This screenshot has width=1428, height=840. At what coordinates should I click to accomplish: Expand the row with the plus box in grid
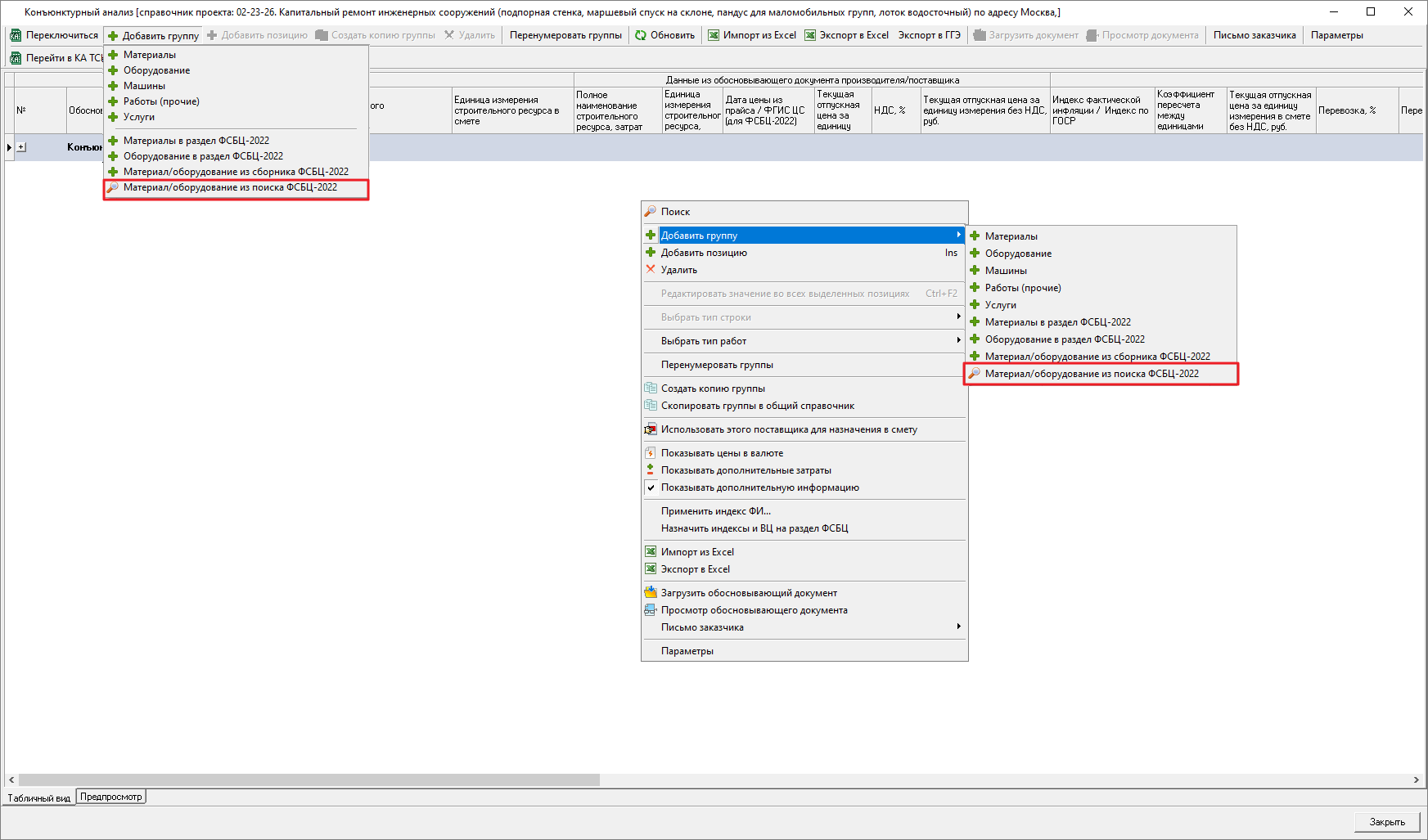pyautogui.click(x=21, y=147)
